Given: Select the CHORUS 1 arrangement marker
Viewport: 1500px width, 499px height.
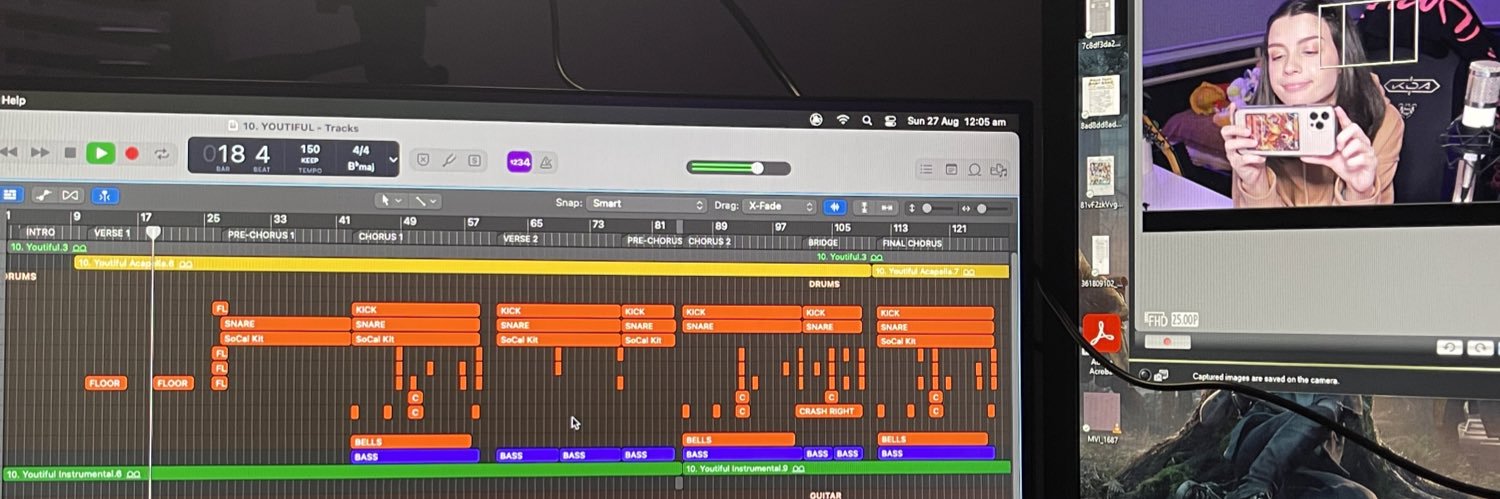Looking at the screenshot, I should pos(380,237).
